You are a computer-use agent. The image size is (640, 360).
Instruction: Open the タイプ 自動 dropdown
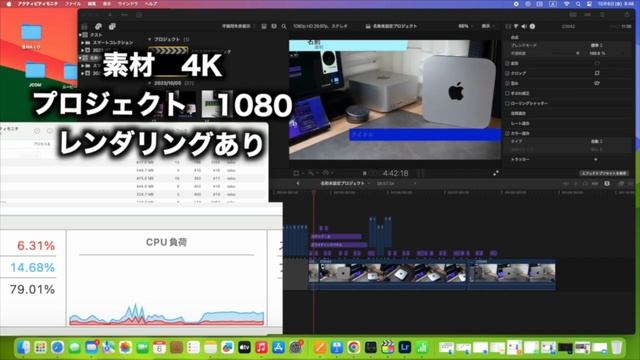tap(597, 141)
